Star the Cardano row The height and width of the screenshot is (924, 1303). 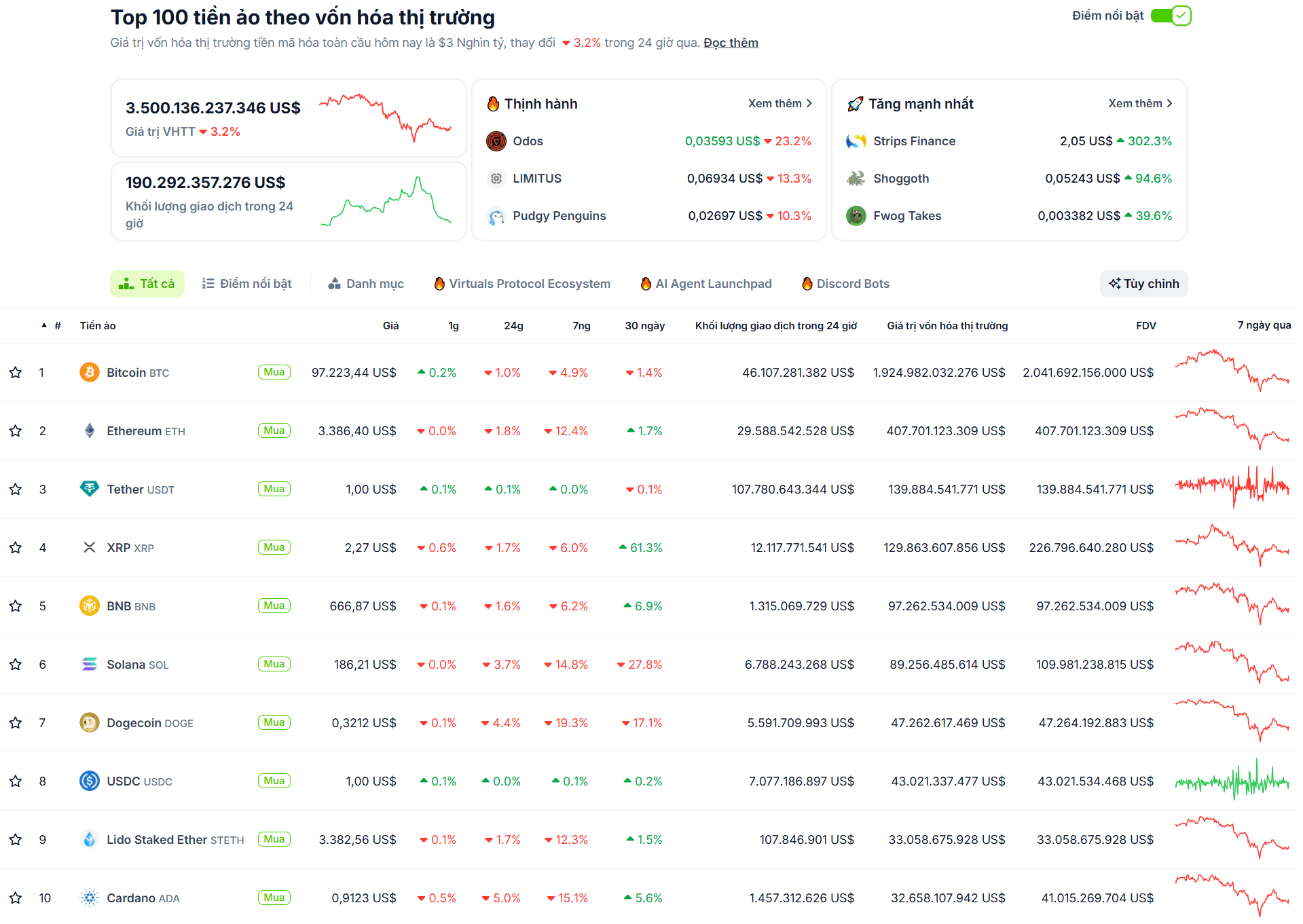(x=16, y=898)
